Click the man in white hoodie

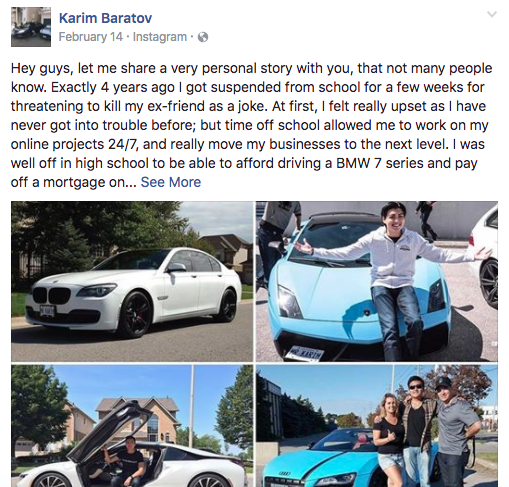[x=393, y=280]
